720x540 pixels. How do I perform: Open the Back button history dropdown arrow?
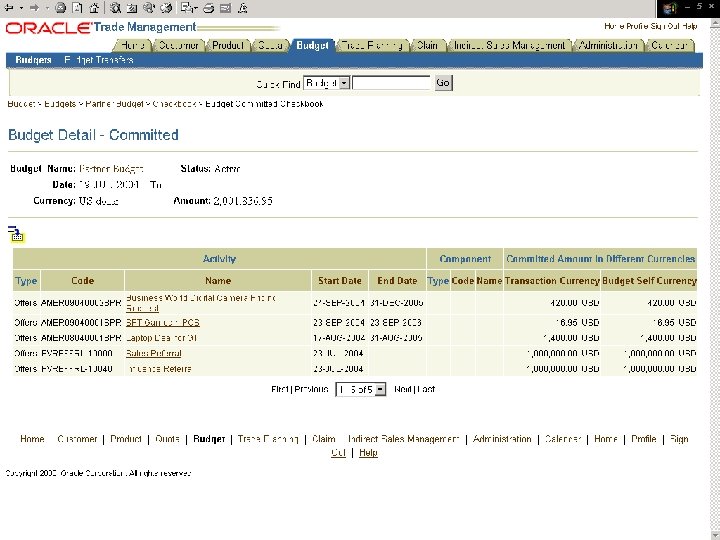21,8
